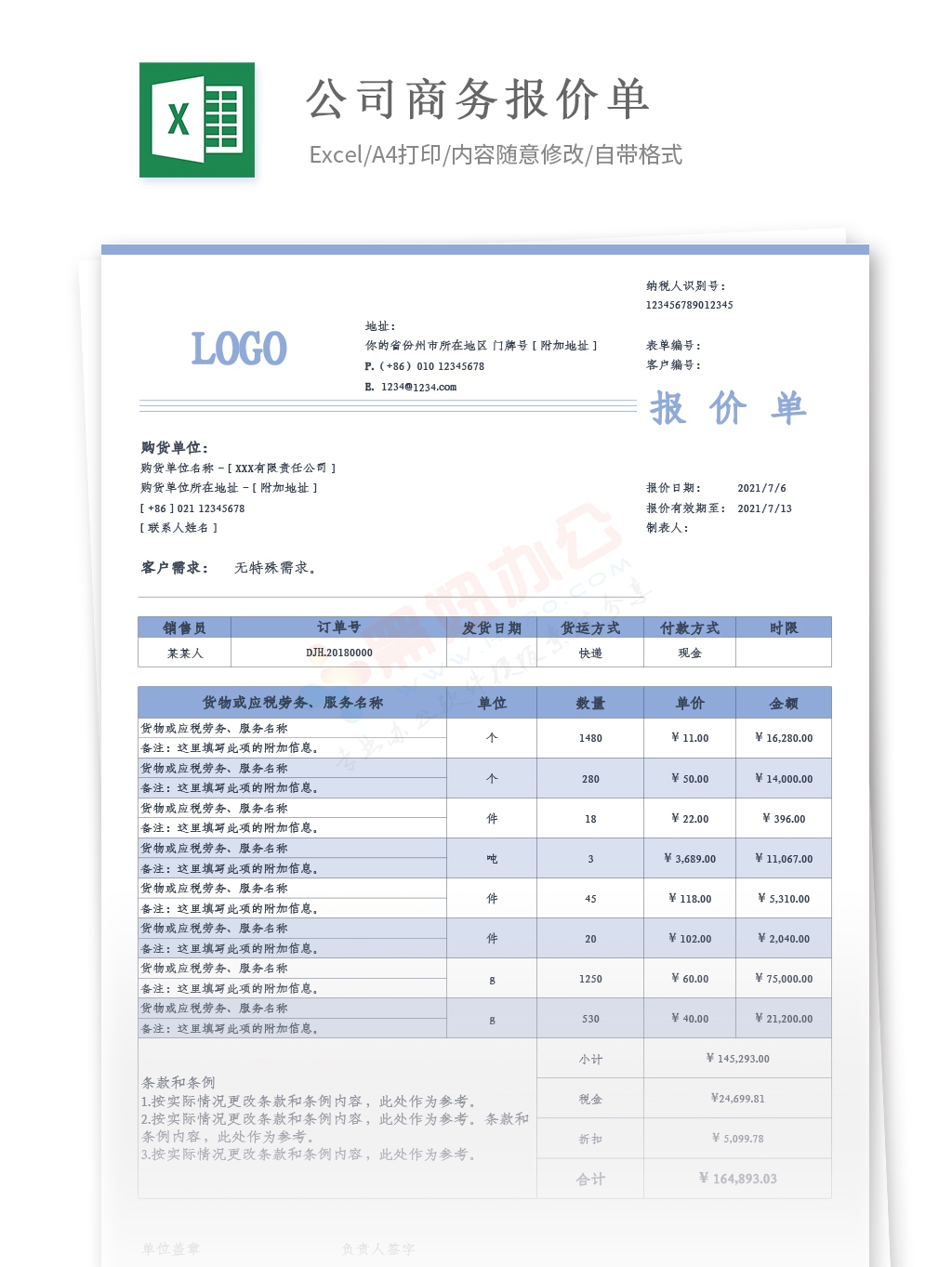Click the email address 1234@1234.com
The width and height of the screenshot is (952, 1267).
point(418,387)
